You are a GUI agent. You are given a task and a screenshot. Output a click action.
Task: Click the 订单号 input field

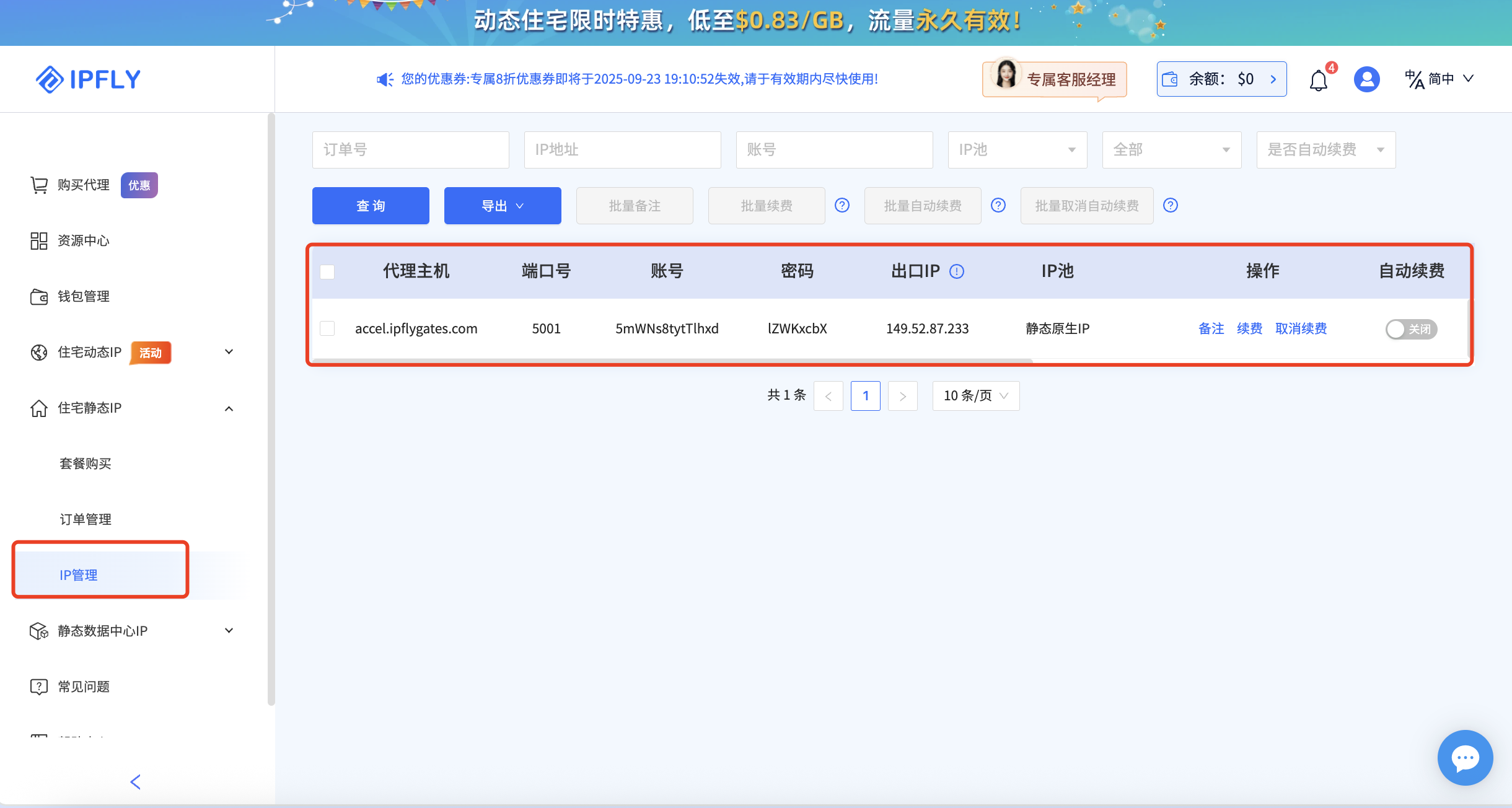(410, 149)
